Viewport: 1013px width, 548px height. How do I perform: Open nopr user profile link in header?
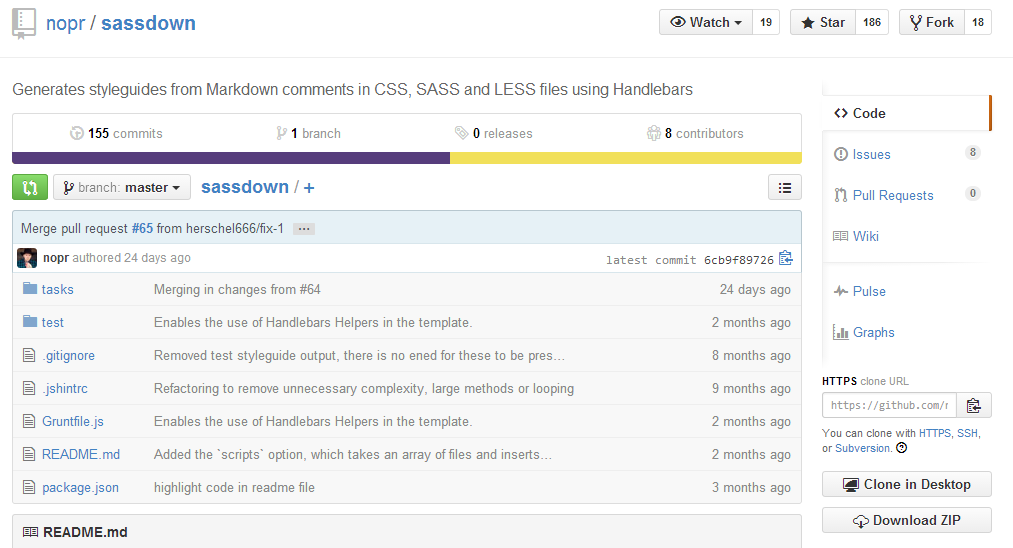[x=65, y=23]
